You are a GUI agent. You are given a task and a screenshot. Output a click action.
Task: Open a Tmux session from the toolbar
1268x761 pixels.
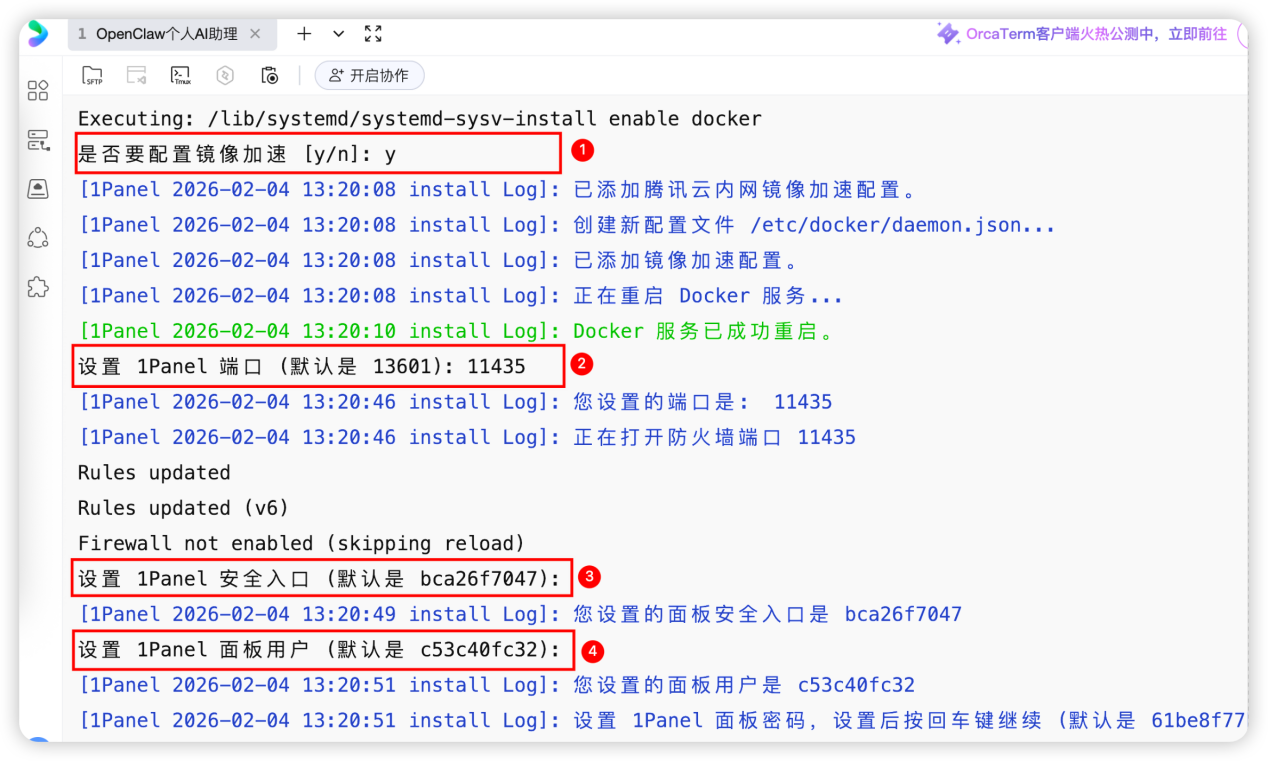(x=181, y=75)
